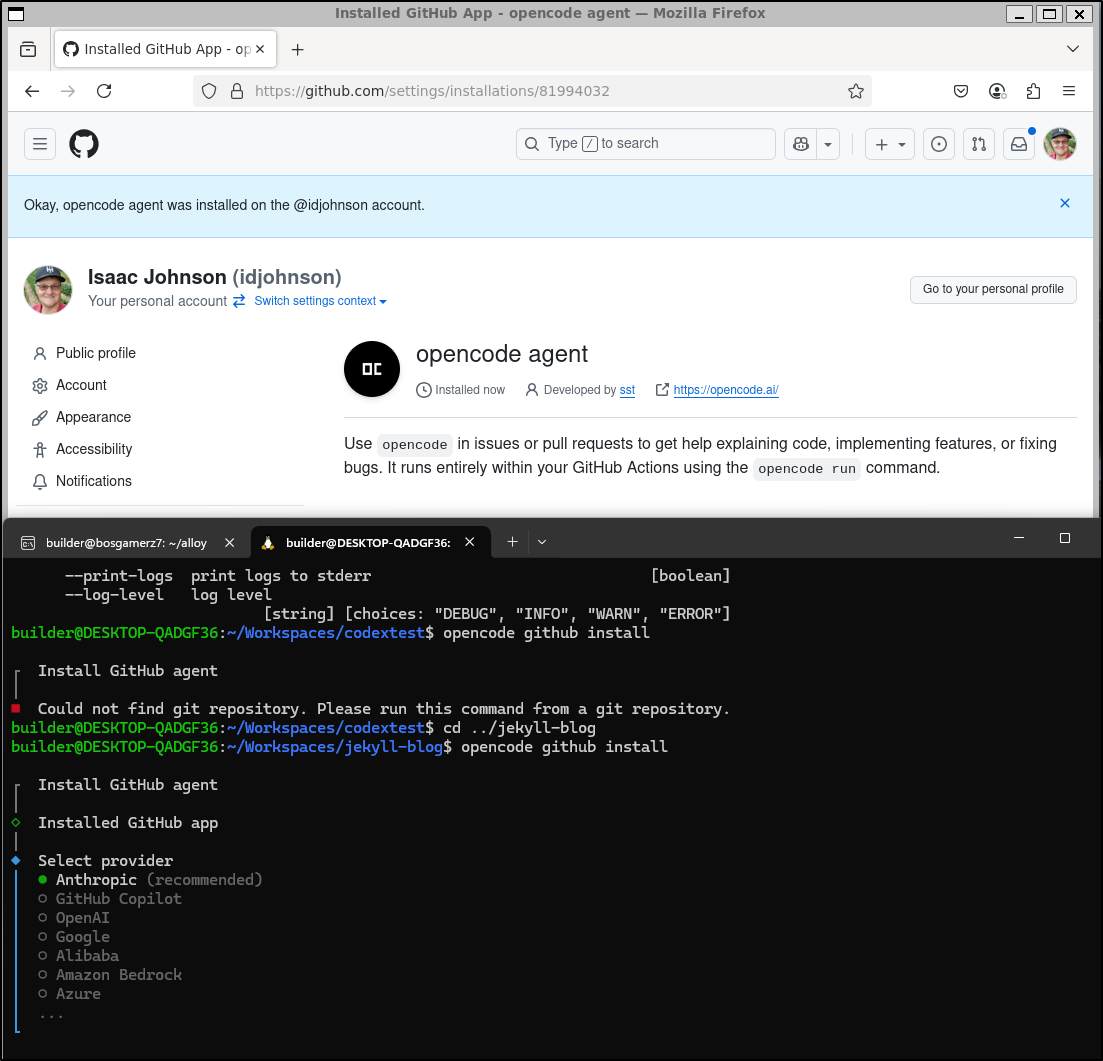Focus the GitHub search box
The height and width of the screenshot is (1061, 1103).
click(646, 144)
